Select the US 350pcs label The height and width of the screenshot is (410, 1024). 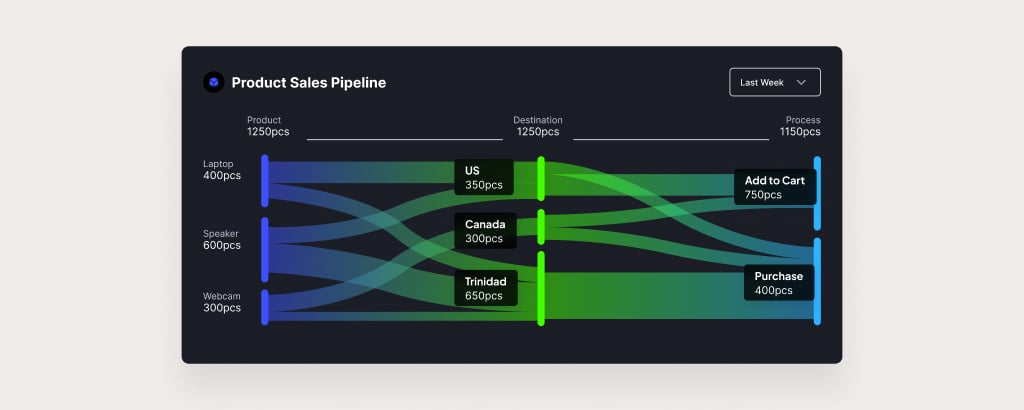point(484,178)
